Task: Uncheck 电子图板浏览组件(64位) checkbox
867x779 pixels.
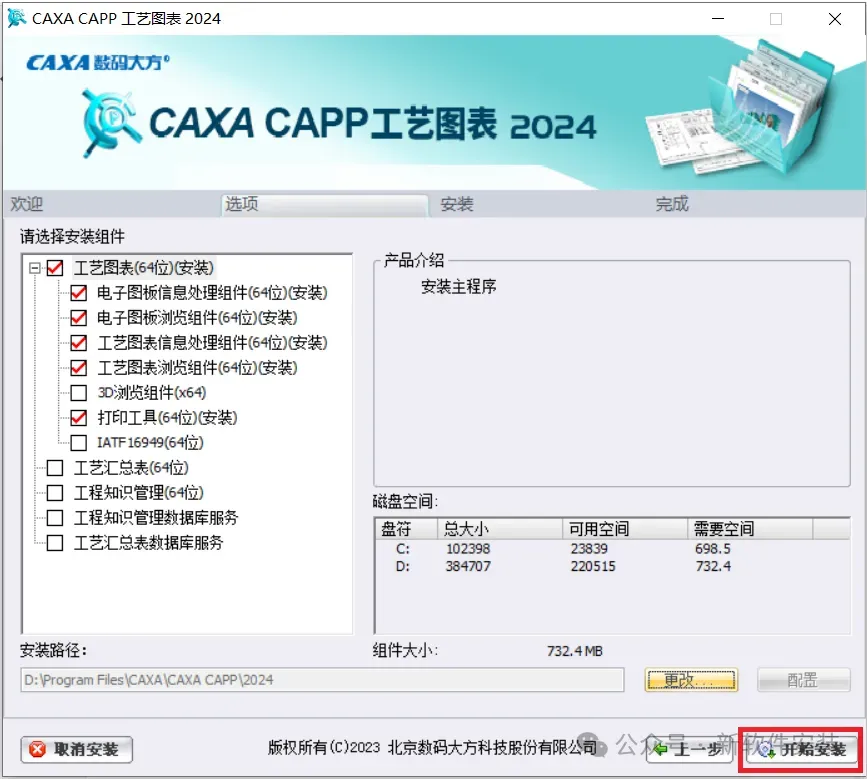Action: (79, 318)
